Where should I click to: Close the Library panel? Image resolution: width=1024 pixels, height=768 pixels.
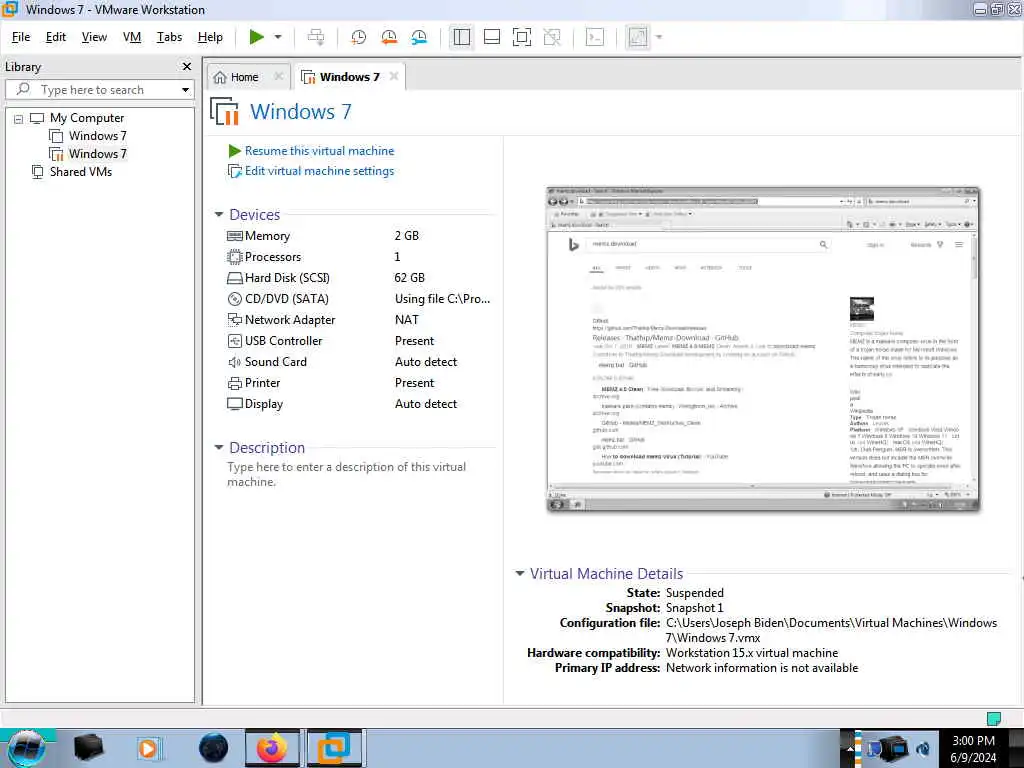click(x=187, y=67)
